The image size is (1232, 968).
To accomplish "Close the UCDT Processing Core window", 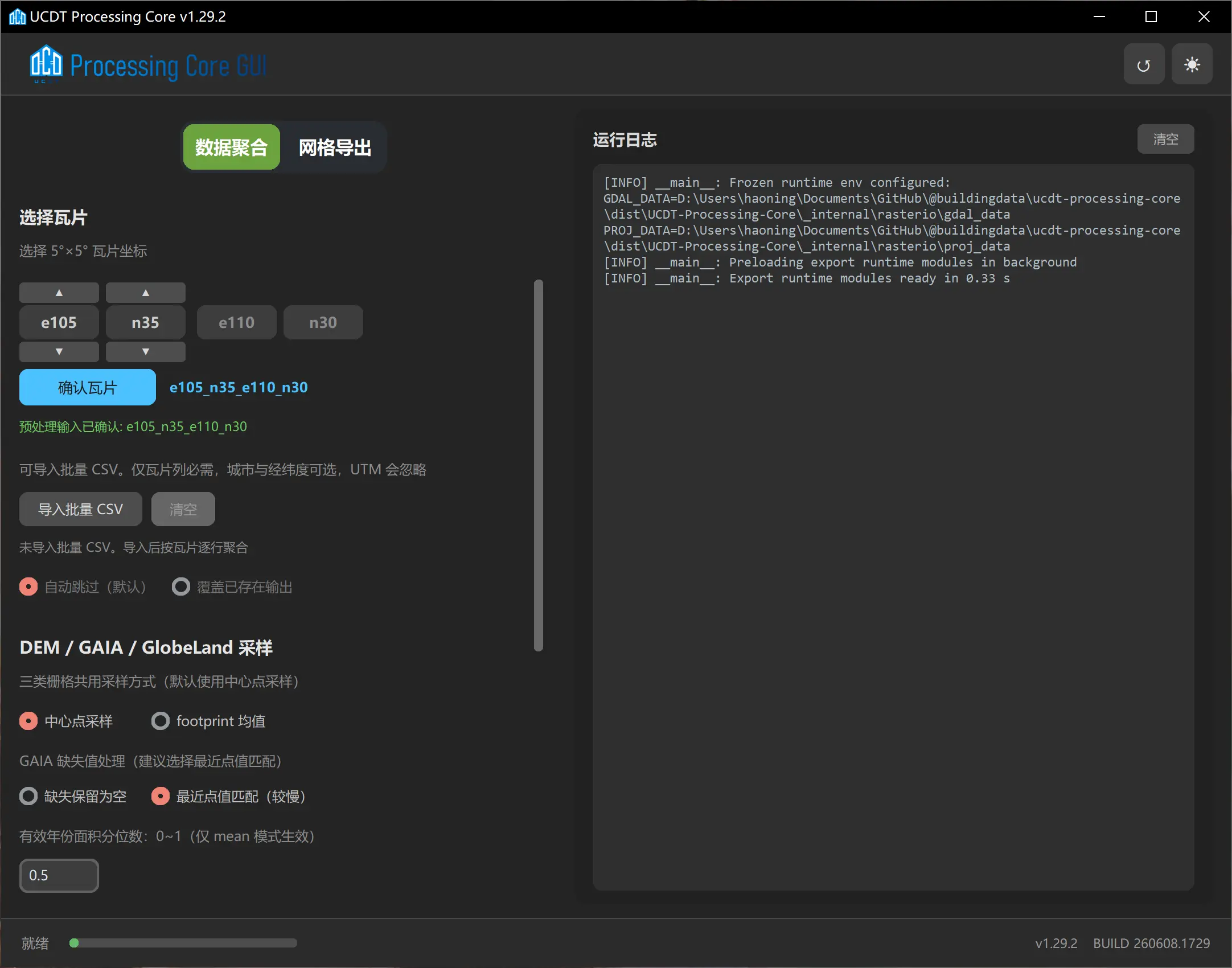I will click(1204, 17).
